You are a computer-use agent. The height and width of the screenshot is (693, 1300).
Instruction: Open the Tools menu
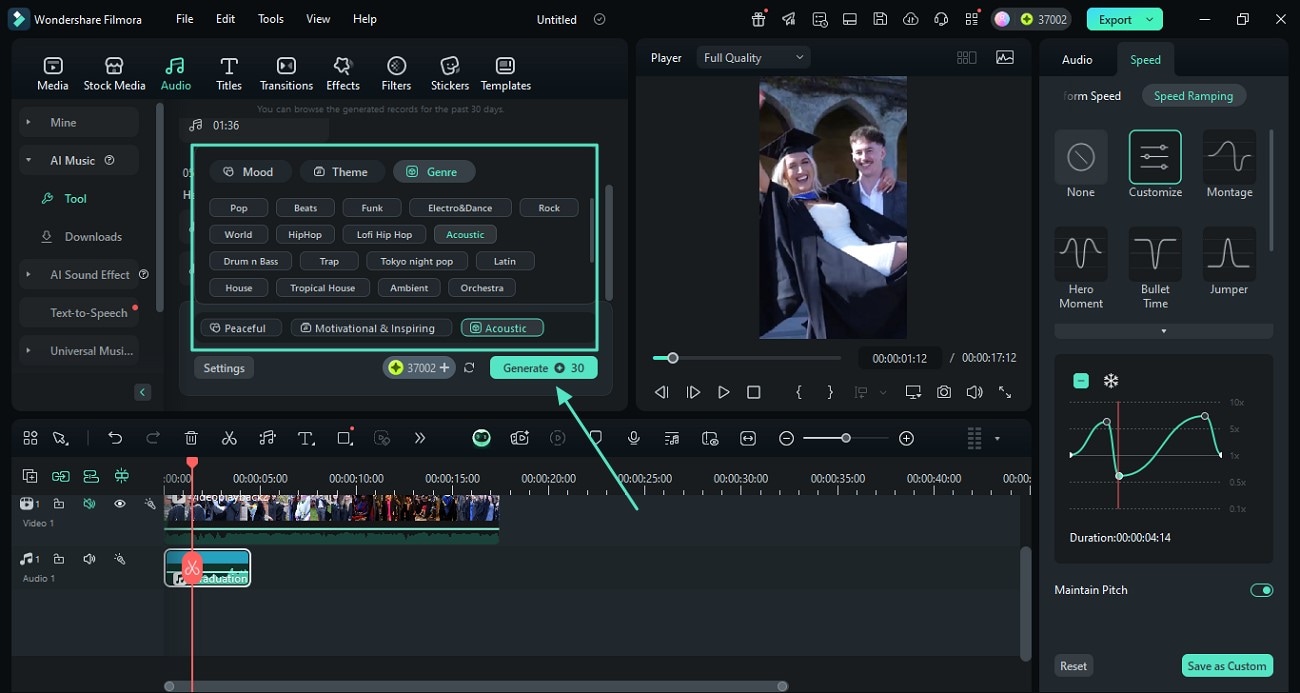pyautogui.click(x=270, y=19)
